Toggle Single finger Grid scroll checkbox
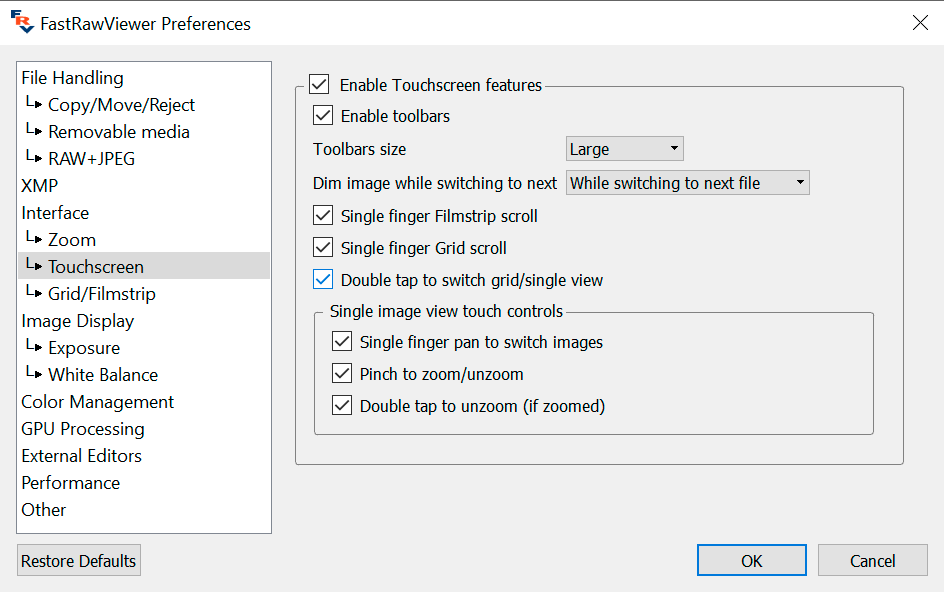This screenshot has height=592, width=944. point(323,248)
